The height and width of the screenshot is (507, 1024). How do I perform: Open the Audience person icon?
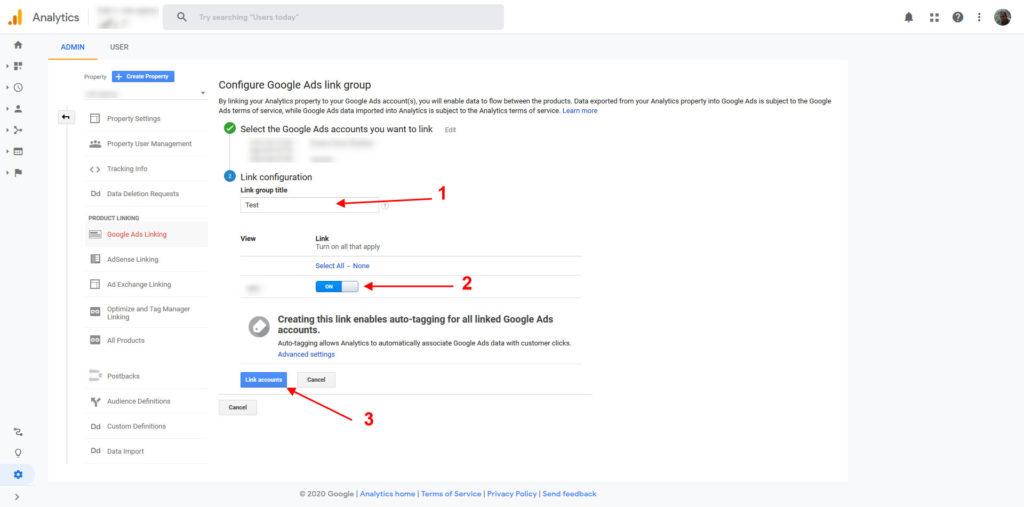18,108
